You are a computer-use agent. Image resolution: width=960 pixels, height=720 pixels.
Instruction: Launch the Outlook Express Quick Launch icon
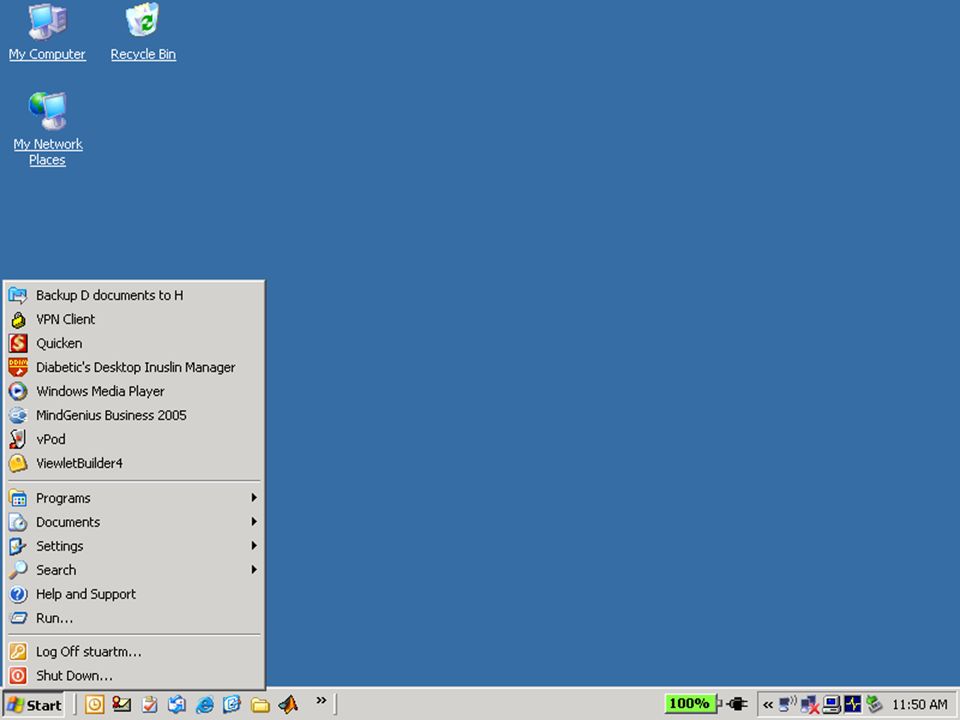(x=177, y=705)
